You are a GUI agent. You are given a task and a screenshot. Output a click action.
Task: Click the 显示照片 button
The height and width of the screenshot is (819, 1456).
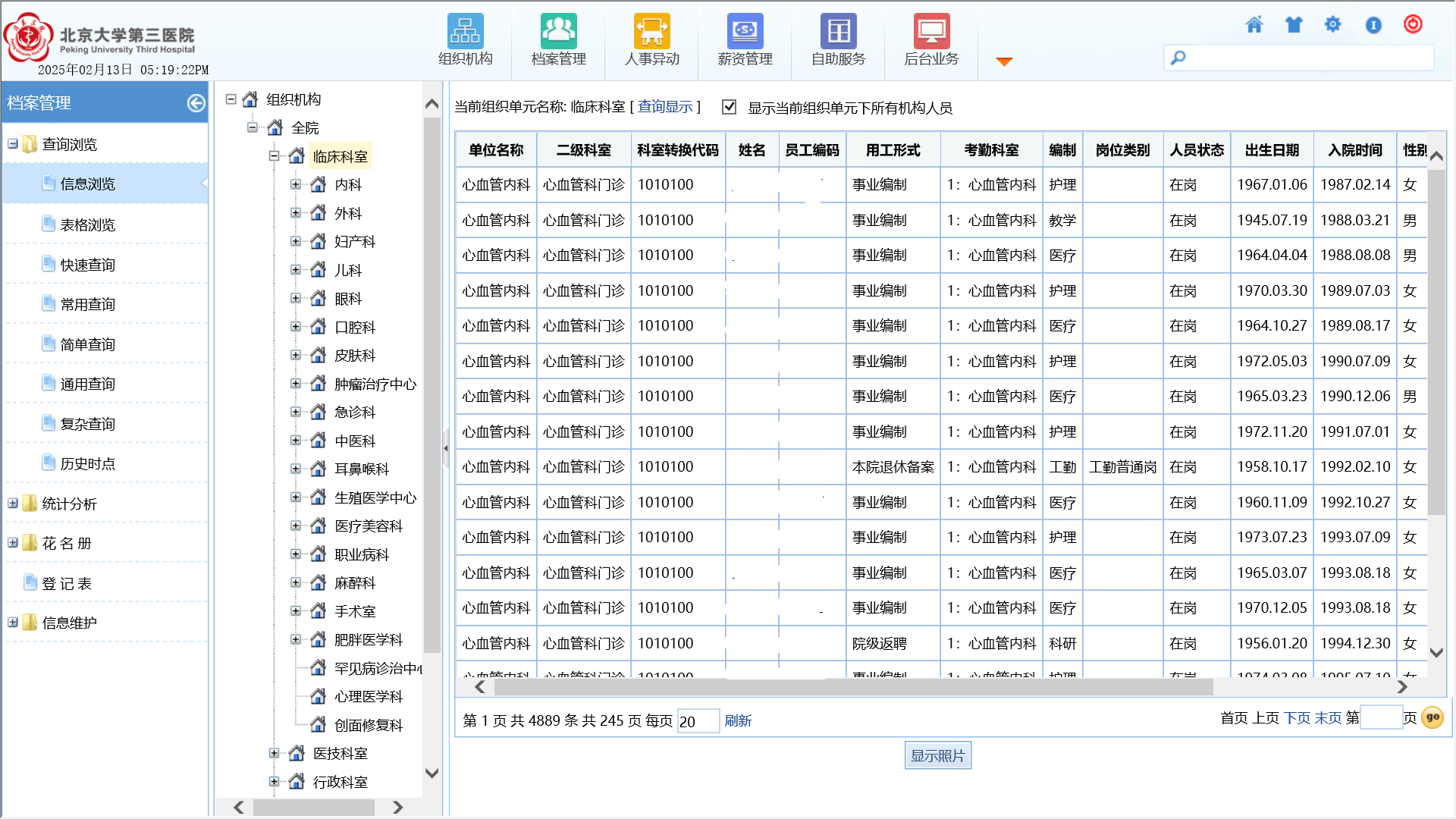click(x=937, y=756)
